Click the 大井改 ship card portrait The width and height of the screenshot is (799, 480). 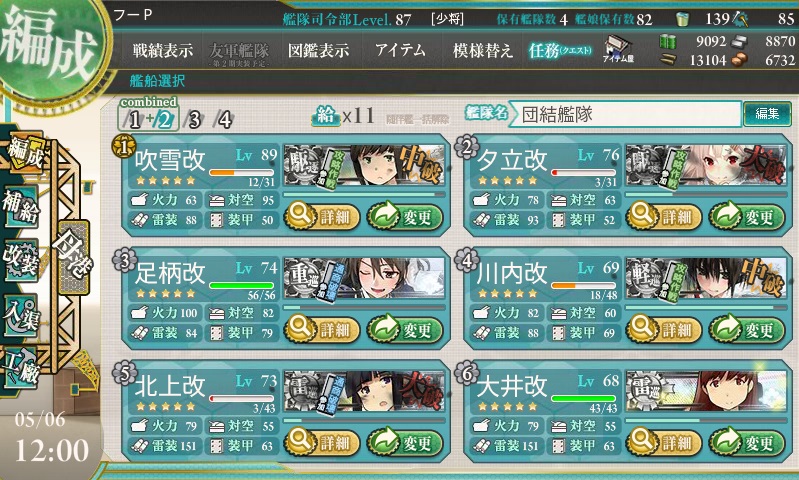click(x=706, y=391)
